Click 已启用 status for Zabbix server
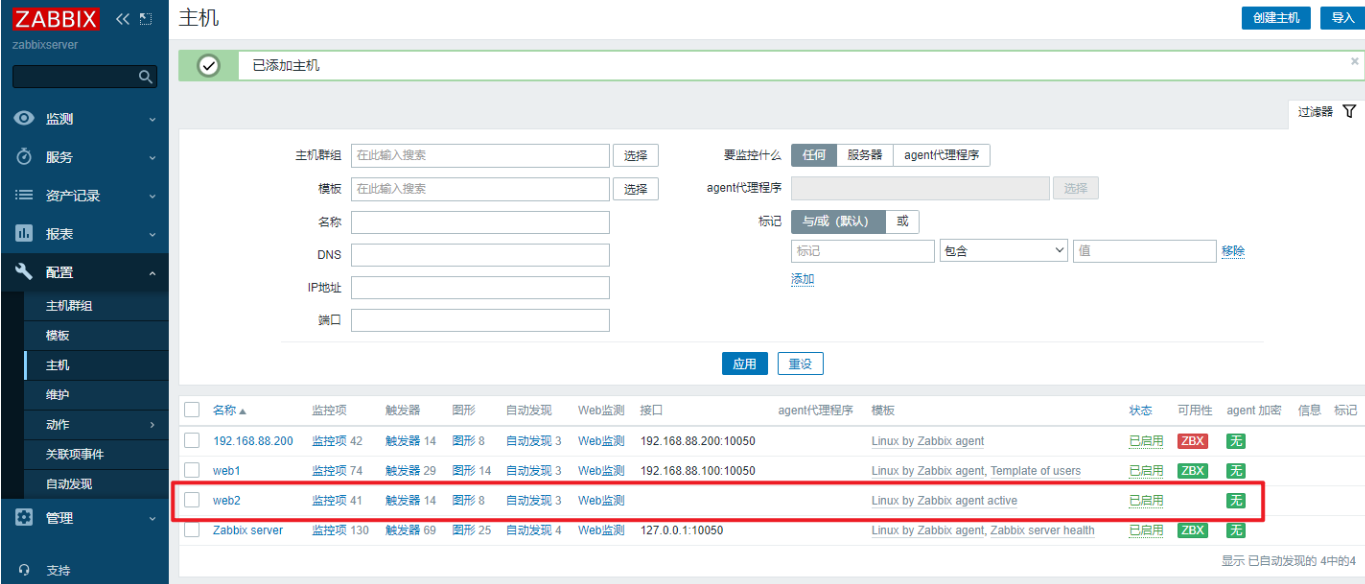Viewport: 1365px width, 584px height. pyautogui.click(x=1146, y=530)
